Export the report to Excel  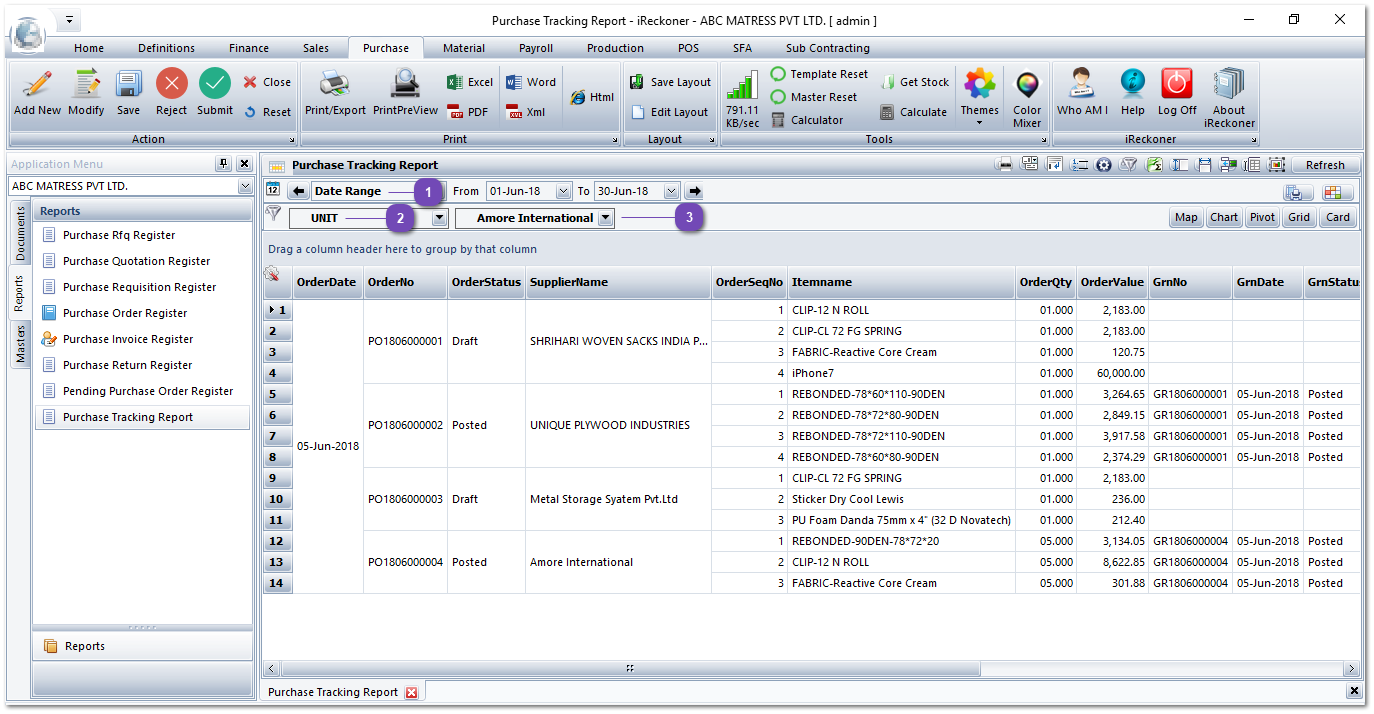468,83
